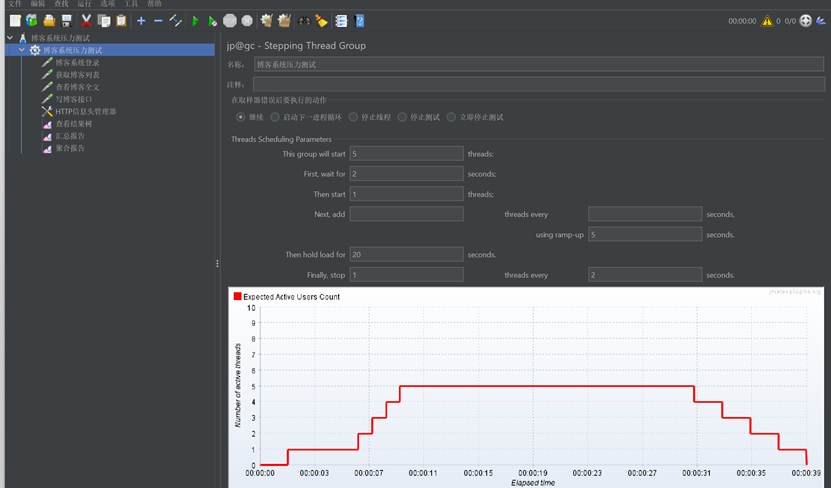The height and width of the screenshot is (488, 831).
Task: Click the using ramp-up seconds field
Action: (645, 234)
